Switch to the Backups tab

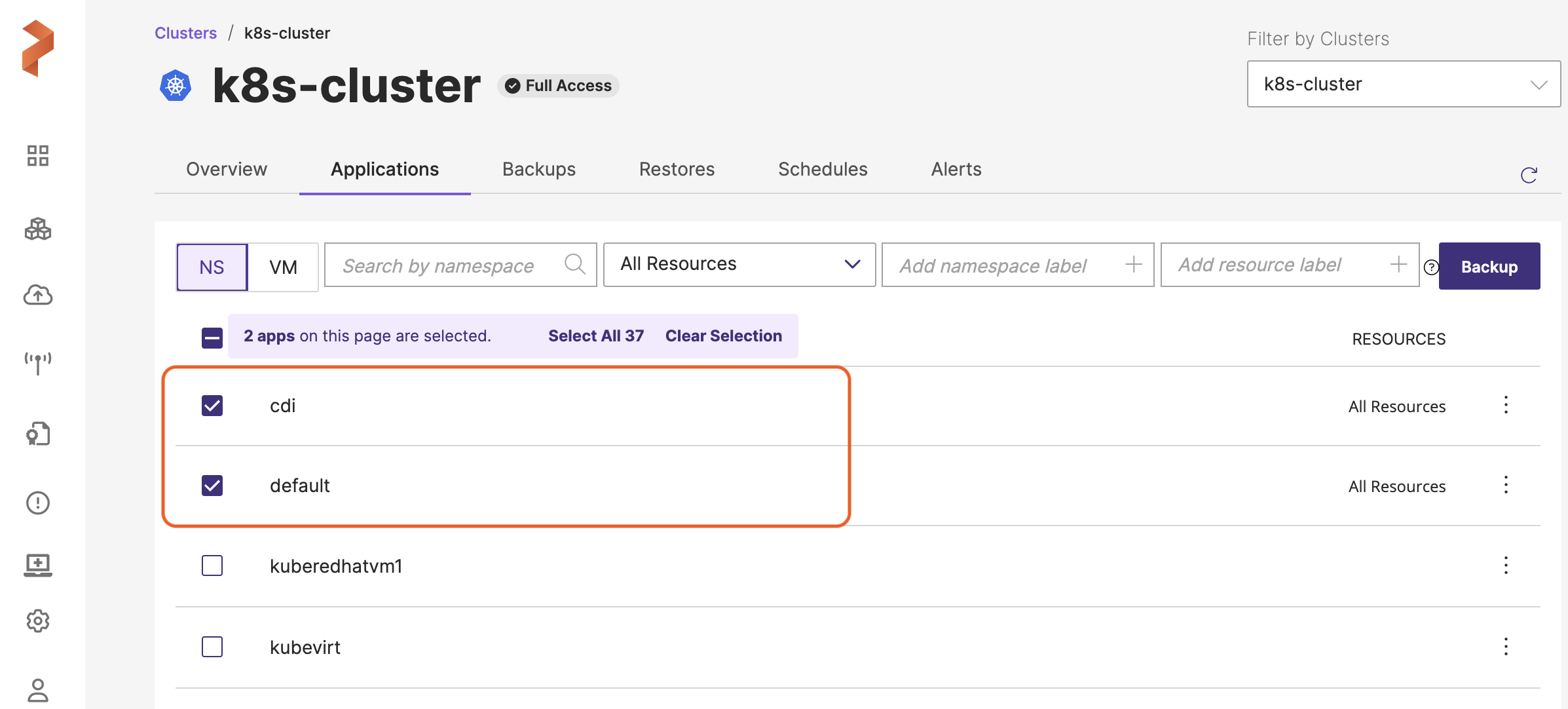[x=538, y=169]
